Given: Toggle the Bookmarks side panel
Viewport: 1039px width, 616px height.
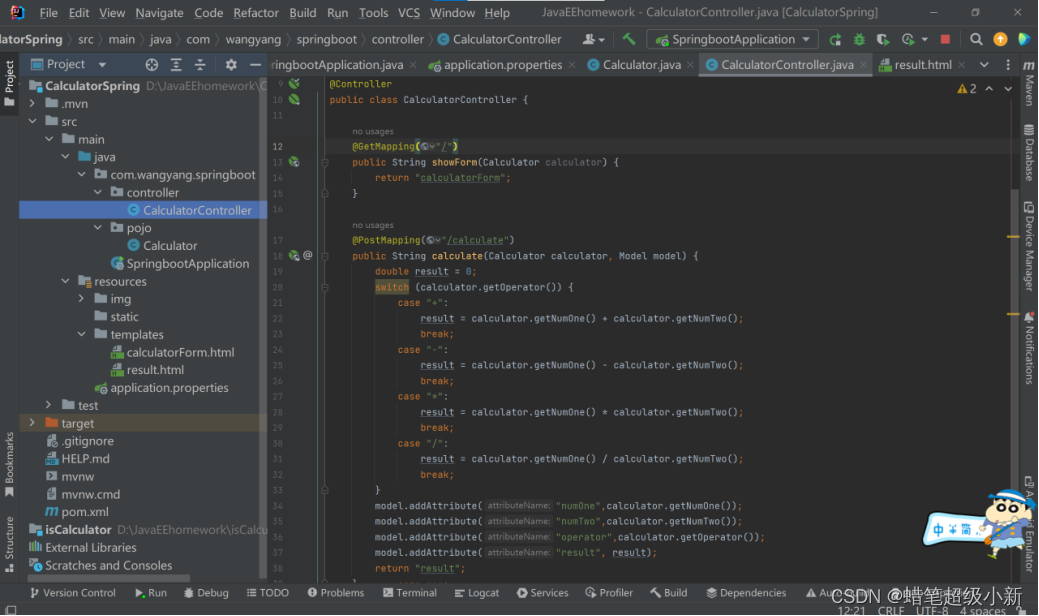Looking at the screenshot, I should click(9, 464).
